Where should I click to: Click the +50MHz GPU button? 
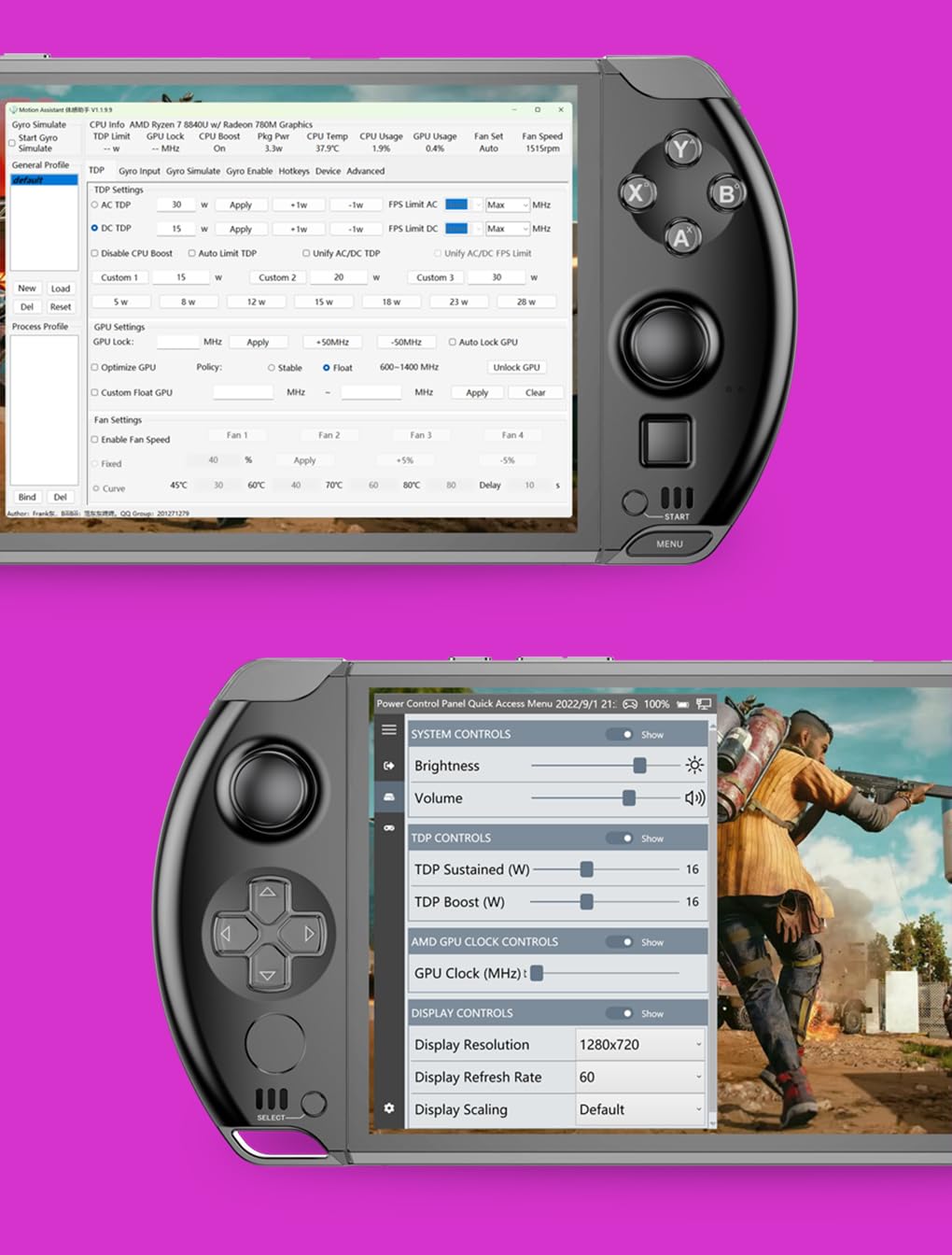(x=333, y=342)
